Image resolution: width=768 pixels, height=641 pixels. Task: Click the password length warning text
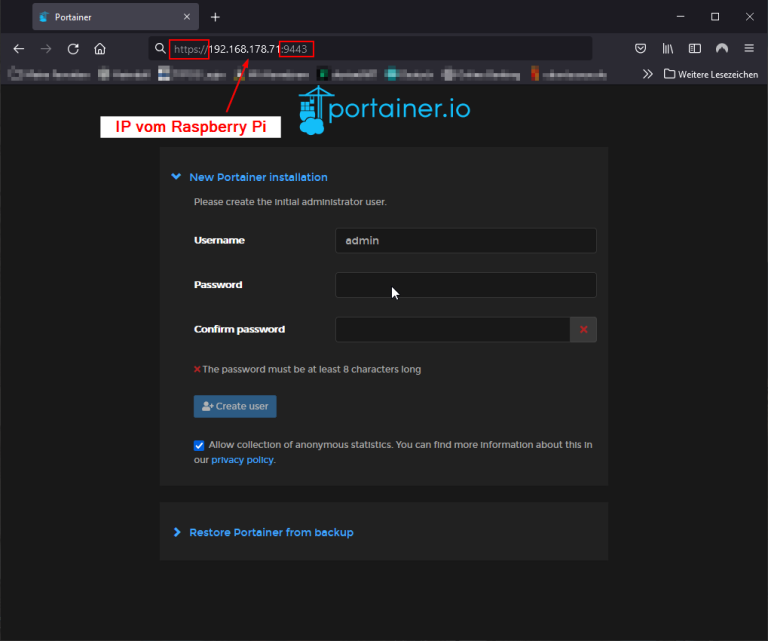coord(312,369)
